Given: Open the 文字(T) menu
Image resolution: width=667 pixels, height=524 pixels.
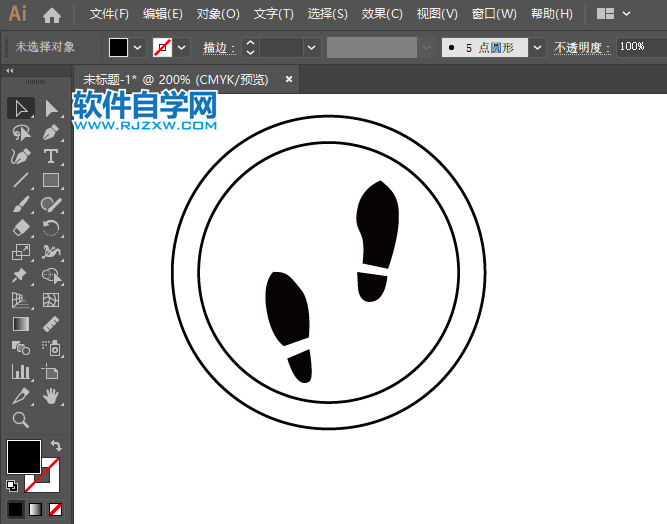Looking at the screenshot, I should 274,14.
